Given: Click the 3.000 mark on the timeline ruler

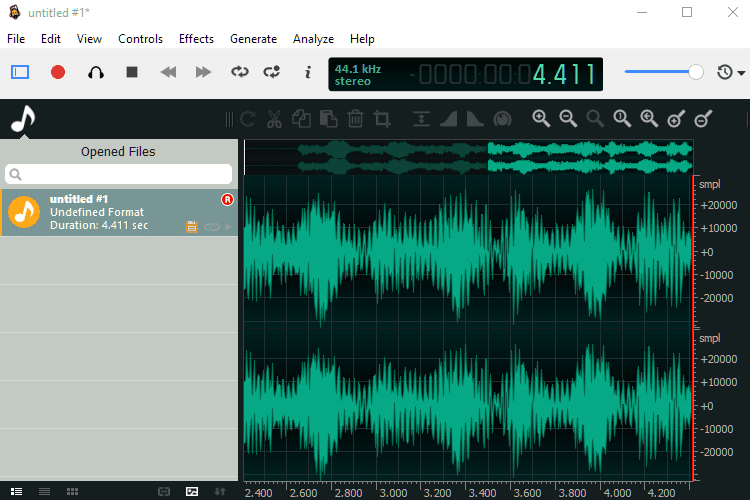Looking at the screenshot, I should pos(393,493).
